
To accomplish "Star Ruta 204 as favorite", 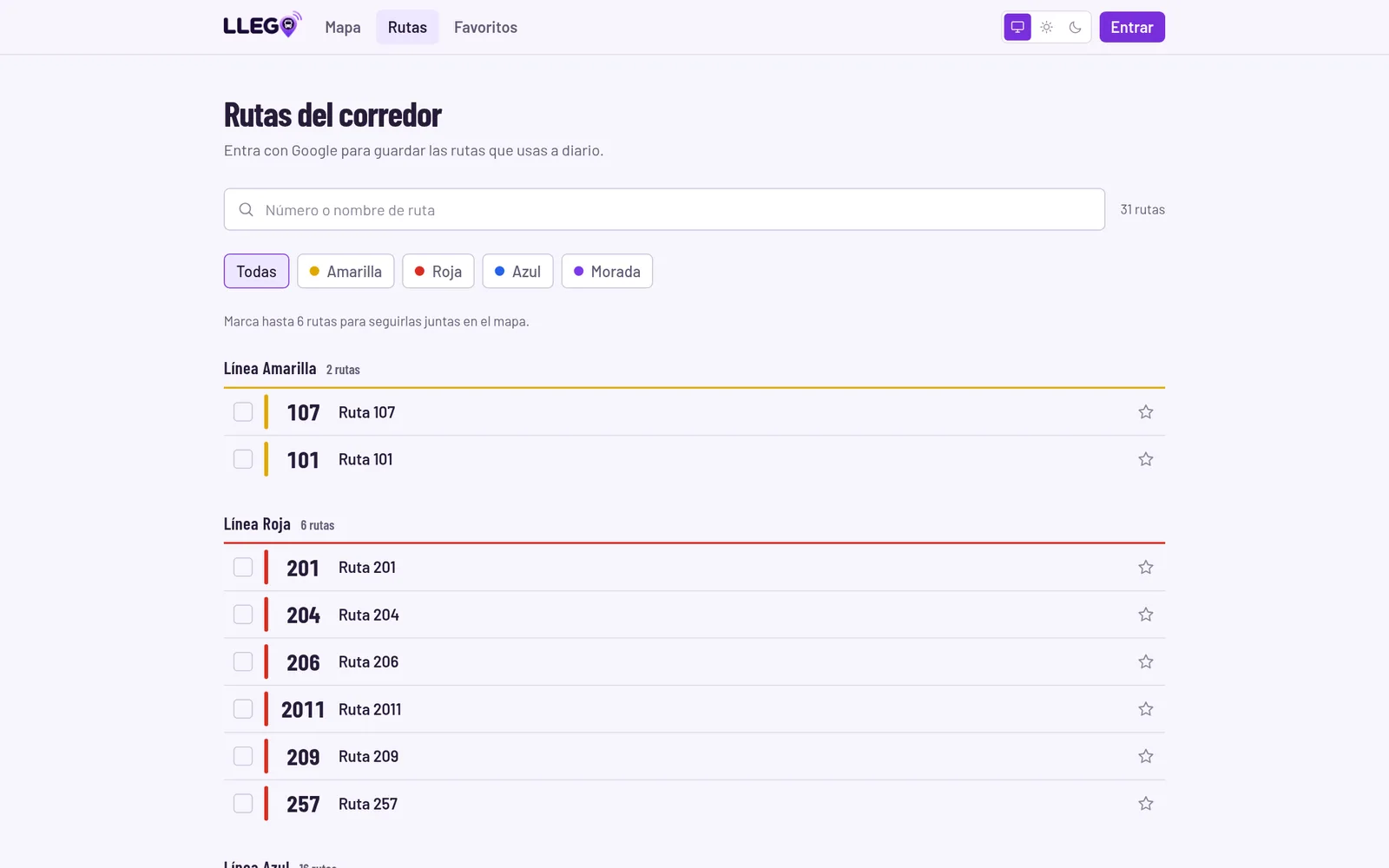I will (1146, 615).
